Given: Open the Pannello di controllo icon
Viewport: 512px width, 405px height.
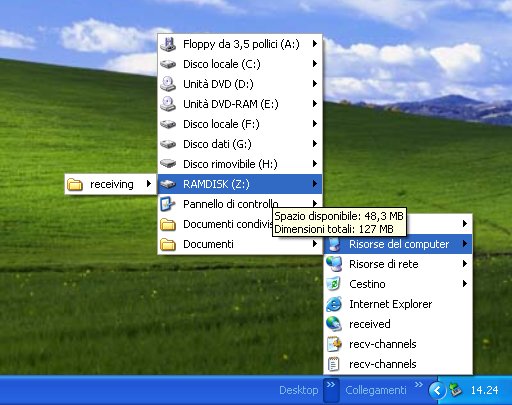Looking at the screenshot, I should [168, 204].
